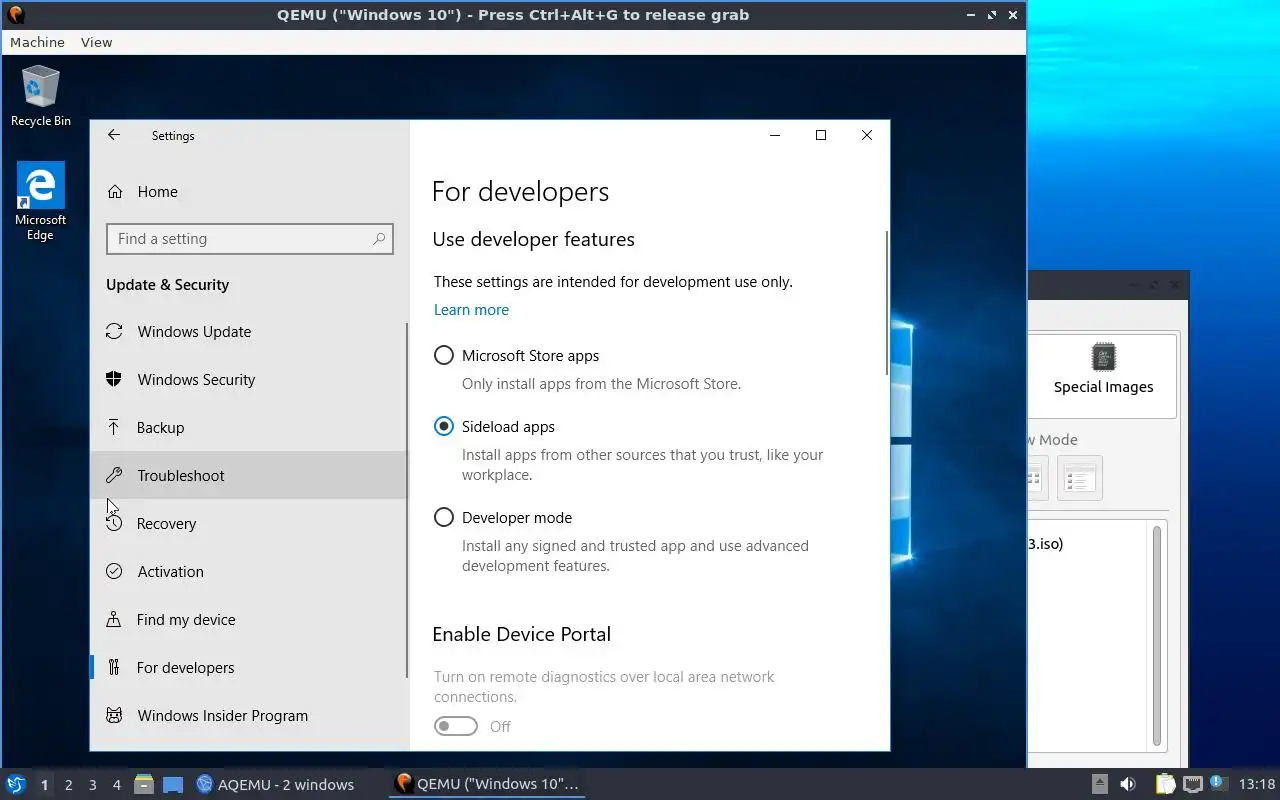This screenshot has height=800, width=1280.
Task: Open the file manager icon on the panel
Action: [x=144, y=784]
